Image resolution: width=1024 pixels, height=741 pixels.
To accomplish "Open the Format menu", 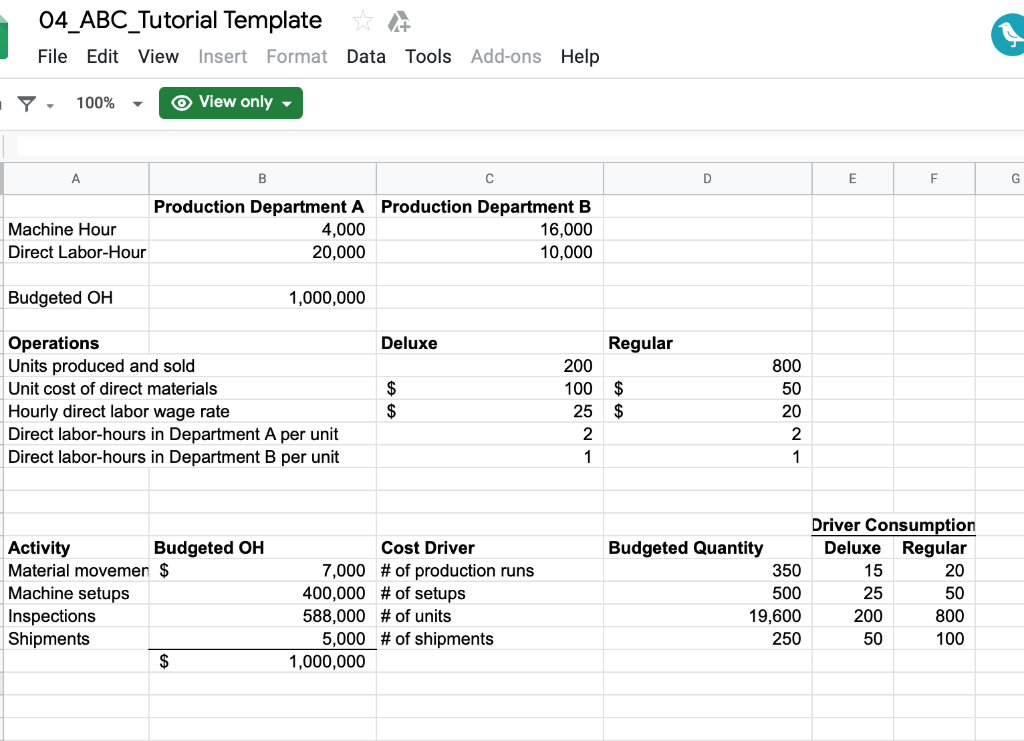I will coord(296,57).
